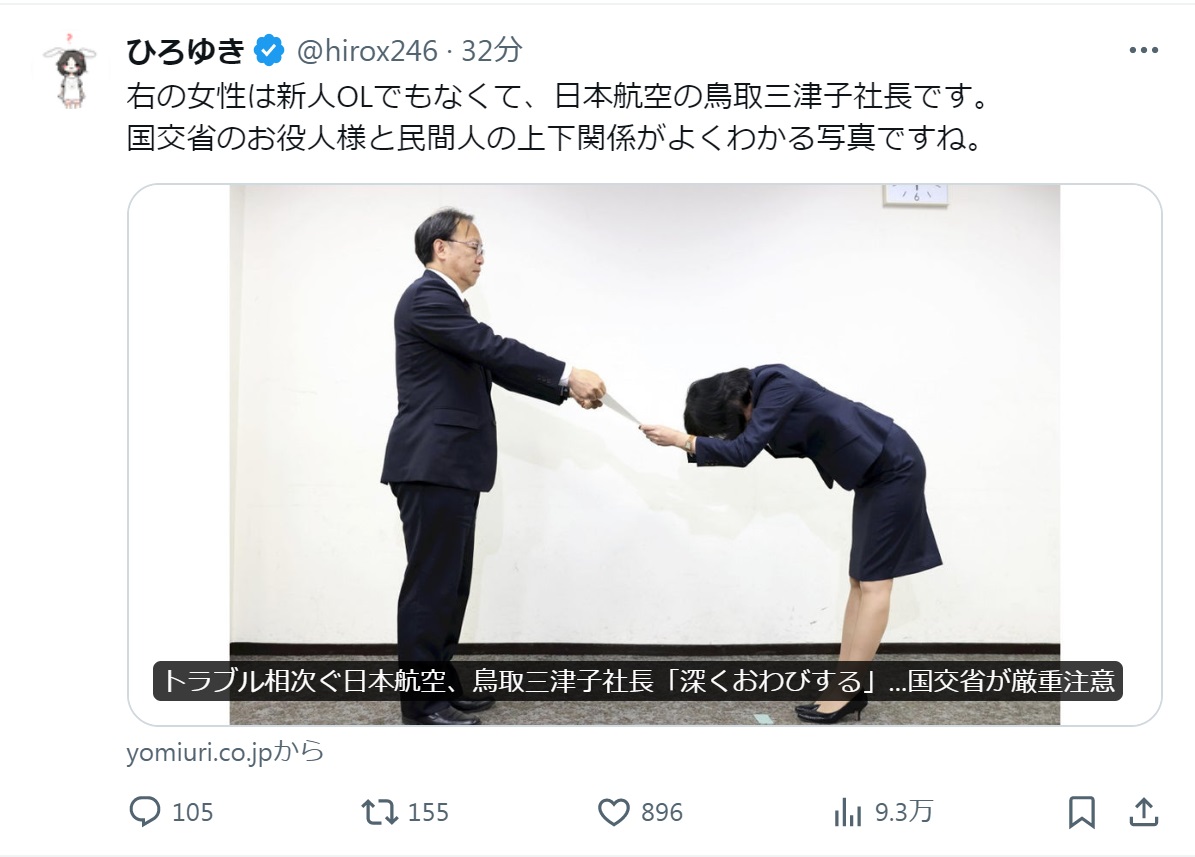Open the share post icon

(x=1143, y=812)
